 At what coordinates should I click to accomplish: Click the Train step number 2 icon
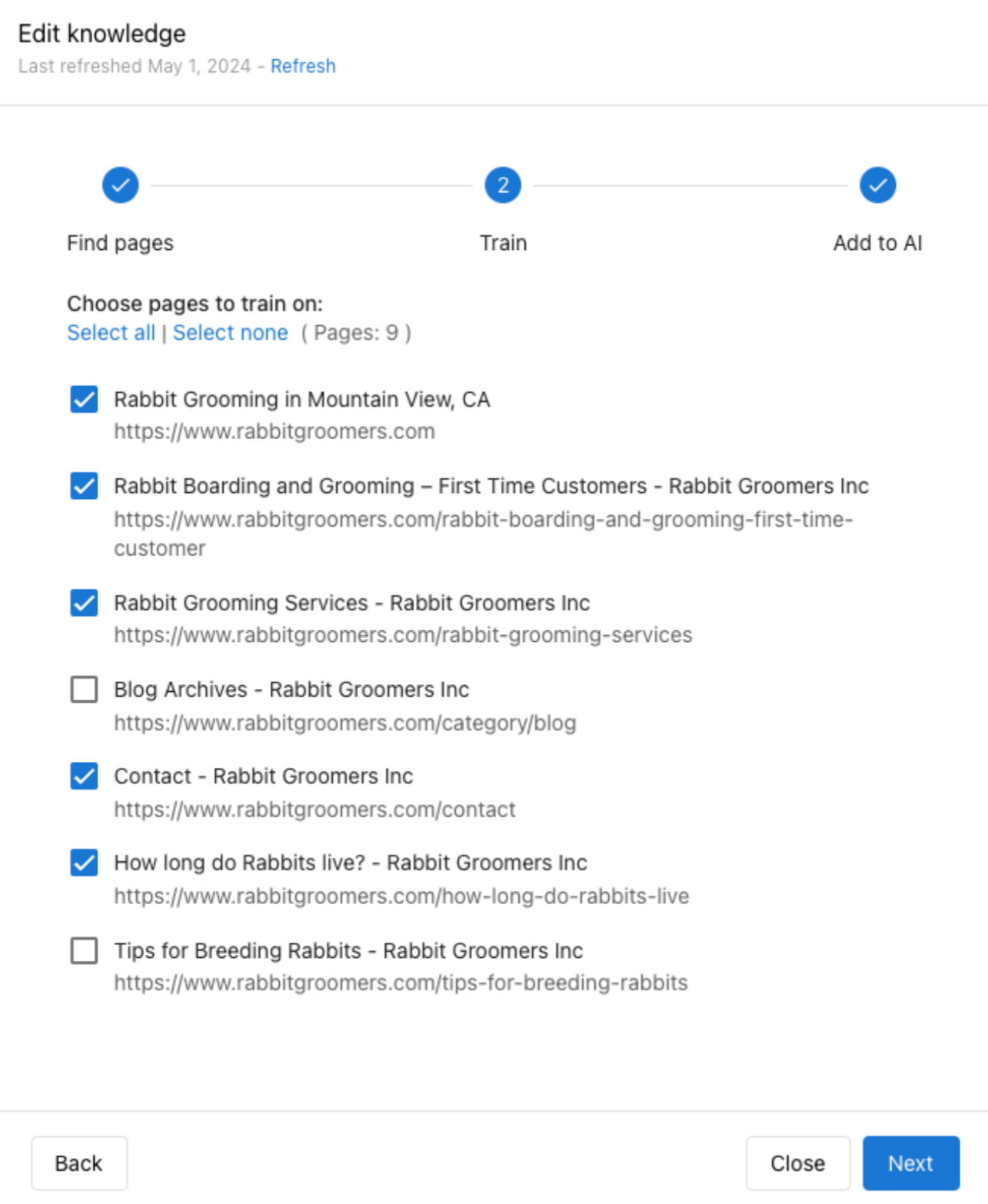[x=503, y=185]
